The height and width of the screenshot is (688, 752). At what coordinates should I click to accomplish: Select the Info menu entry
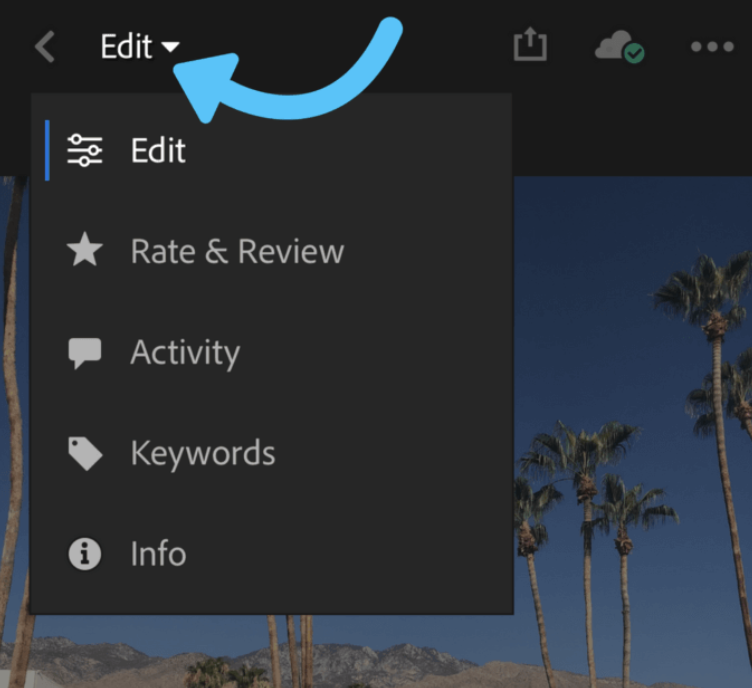click(158, 554)
